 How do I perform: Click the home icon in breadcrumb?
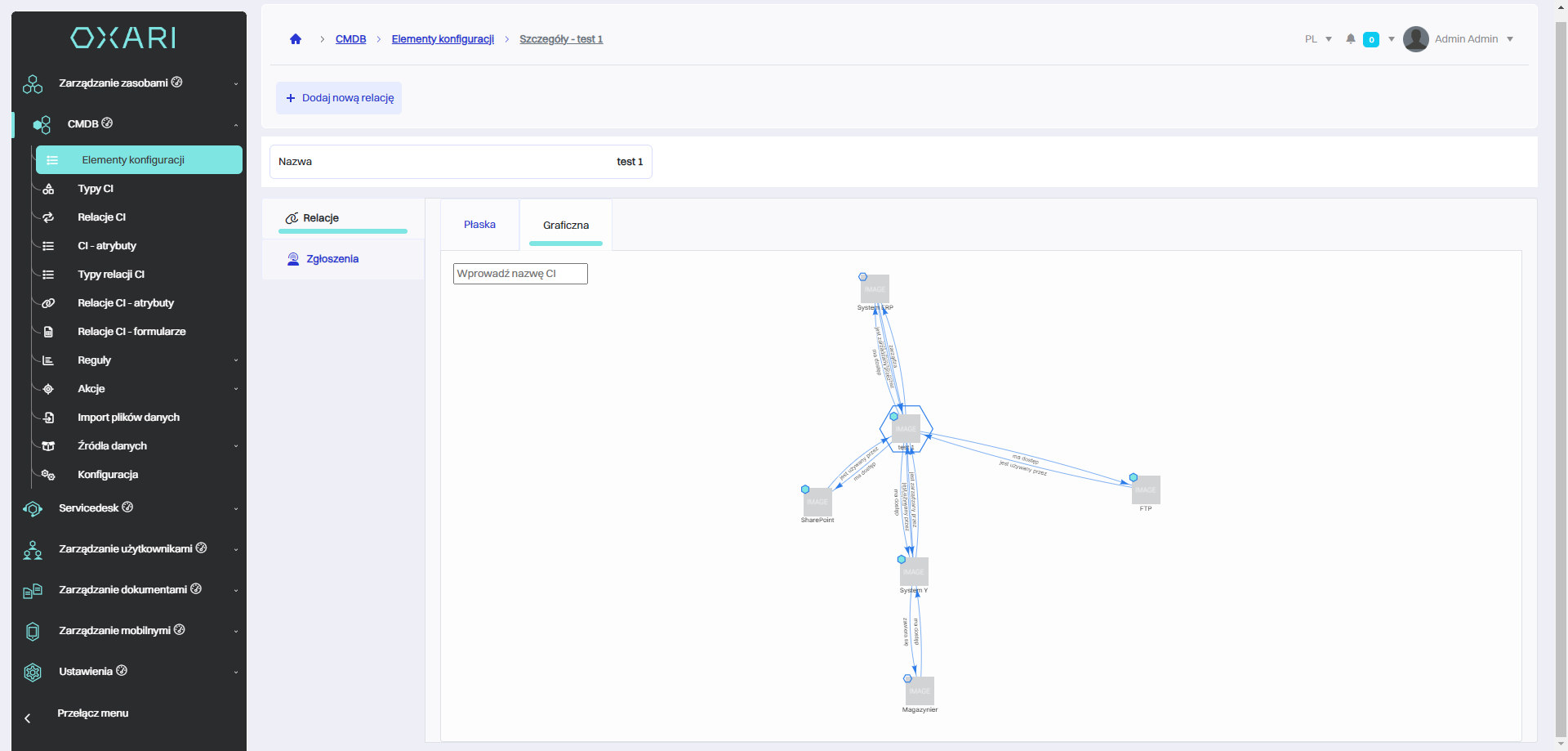(x=296, y=39)
